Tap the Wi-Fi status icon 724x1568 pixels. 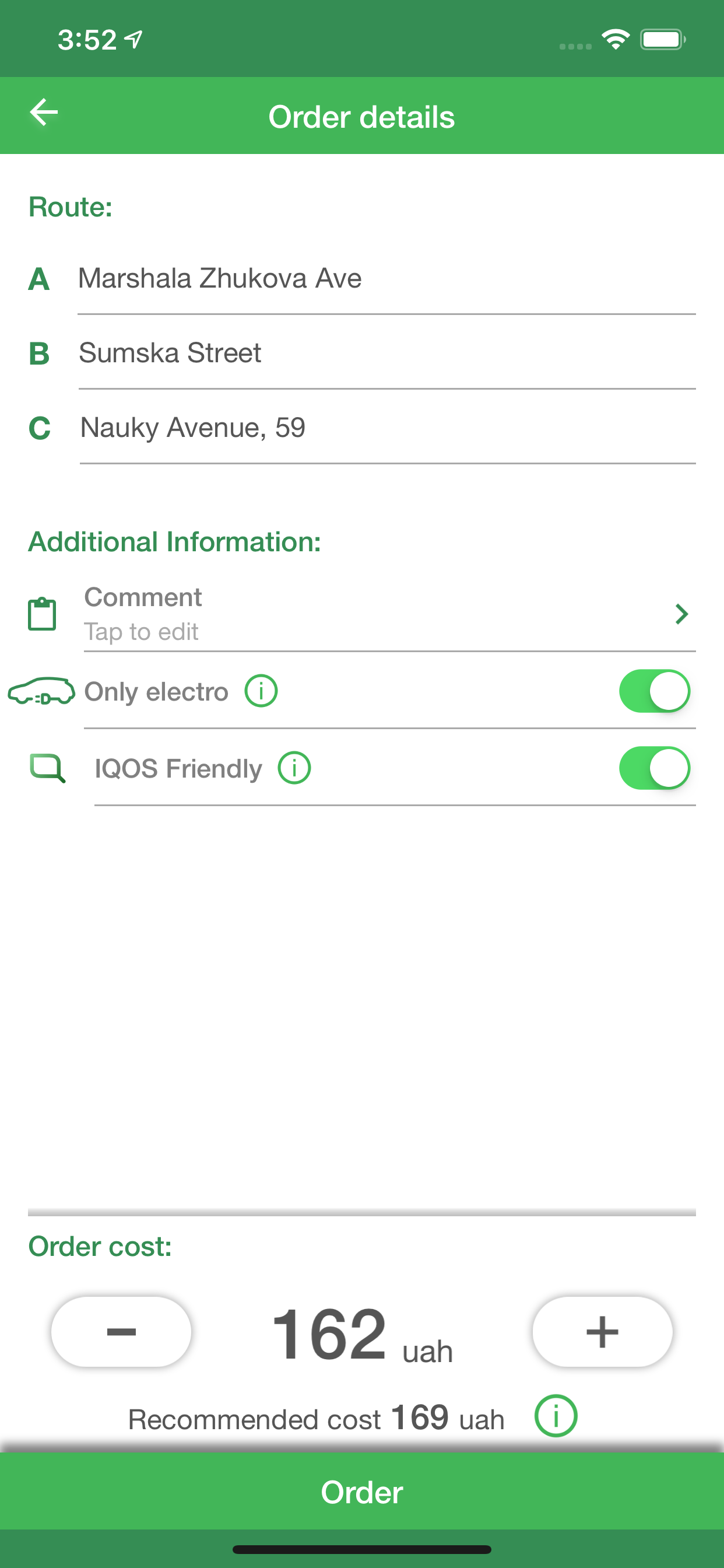click(615, 40)
